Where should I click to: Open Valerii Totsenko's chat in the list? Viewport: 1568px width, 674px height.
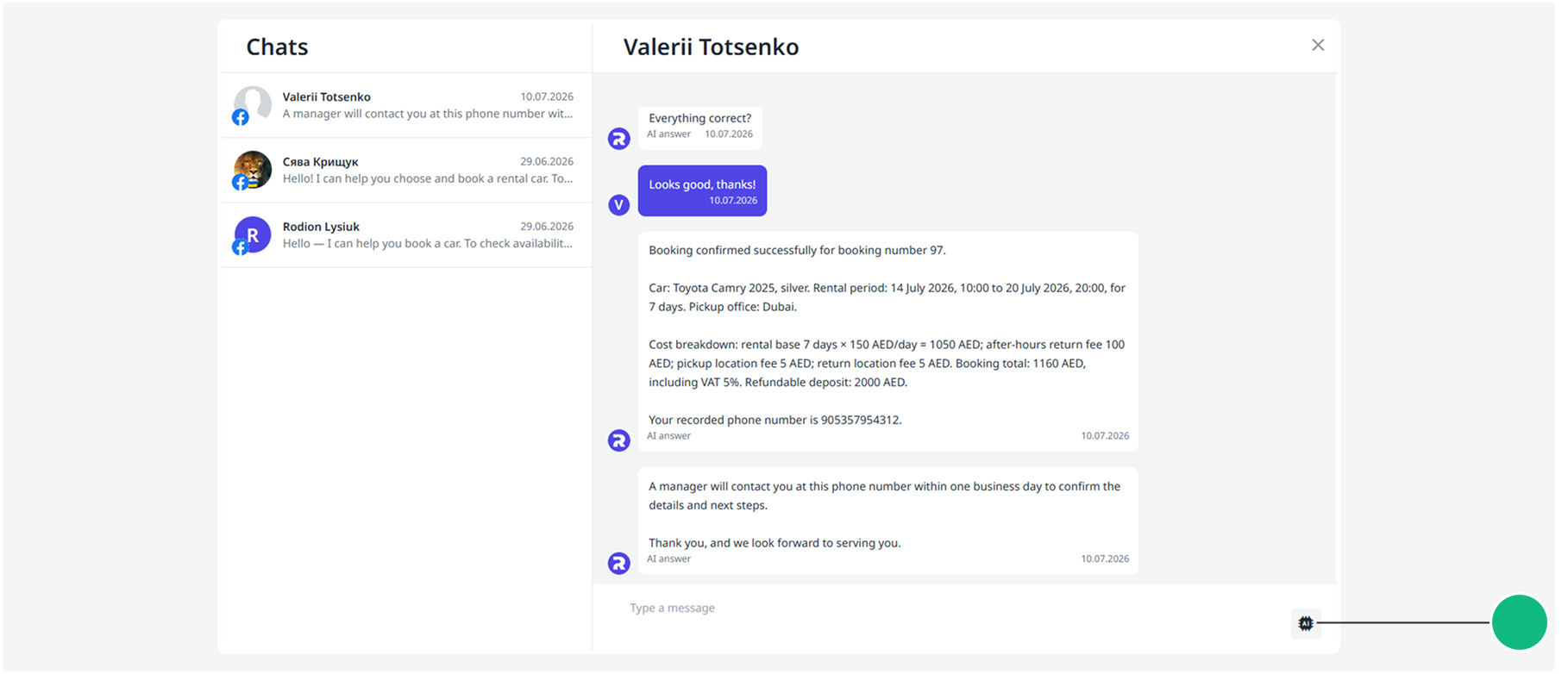pyautogui.click(x=406, y=105)
